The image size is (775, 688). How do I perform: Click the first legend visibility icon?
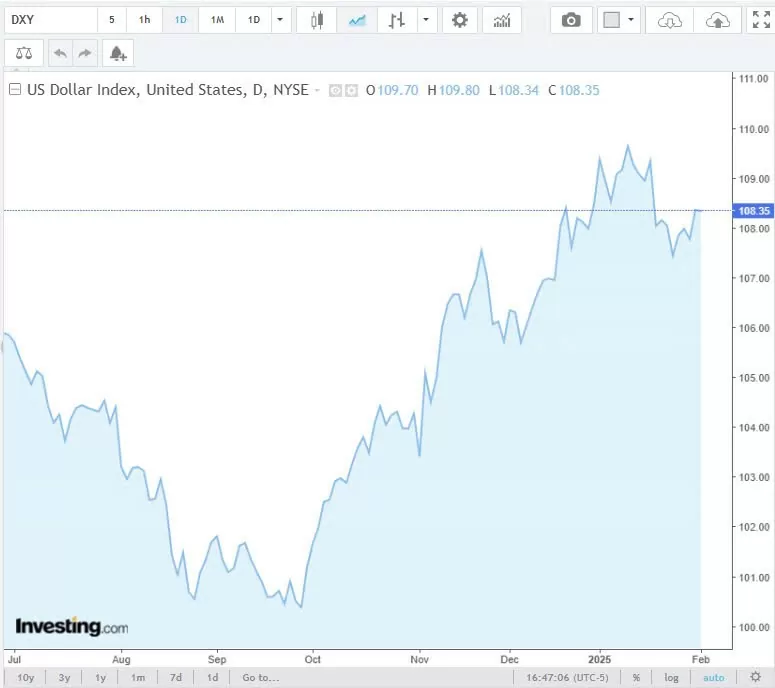[335, 90]
